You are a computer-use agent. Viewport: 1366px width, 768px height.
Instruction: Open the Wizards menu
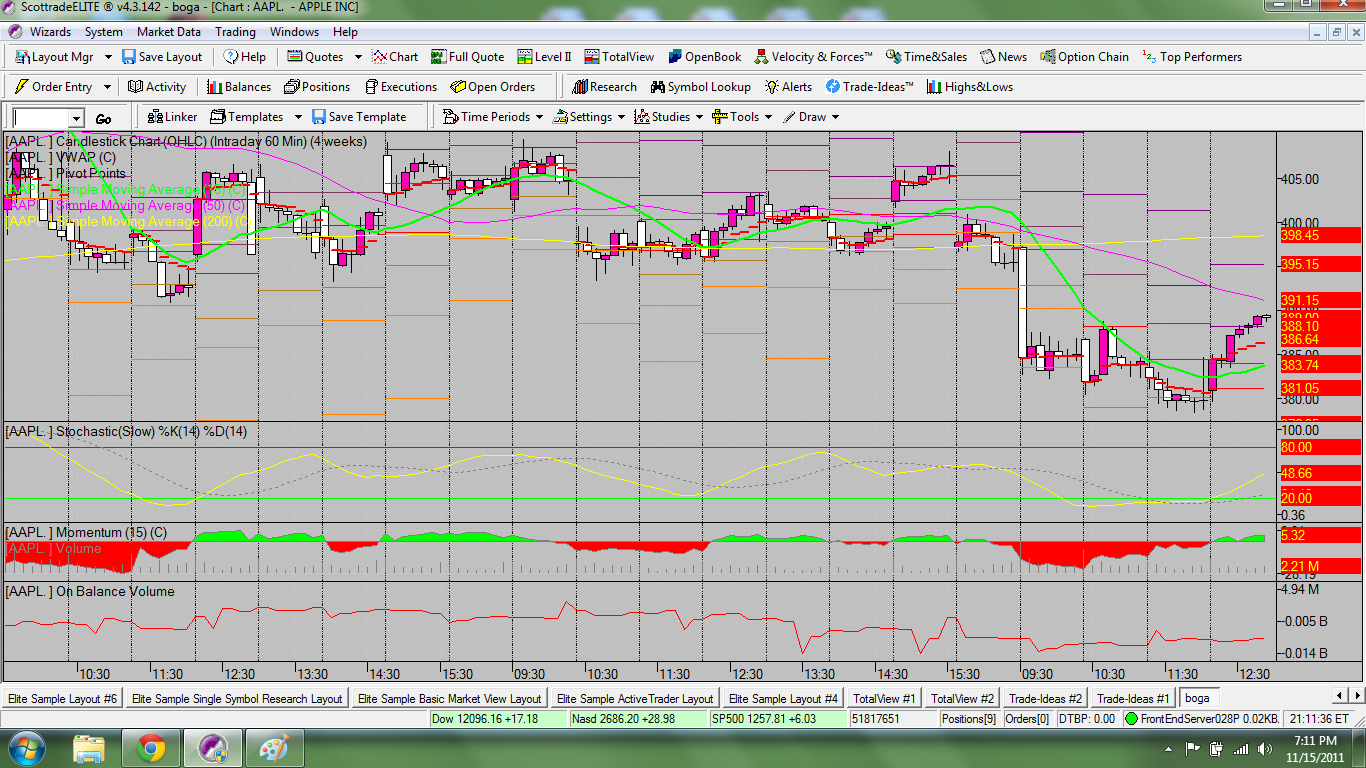pos(50,32)
